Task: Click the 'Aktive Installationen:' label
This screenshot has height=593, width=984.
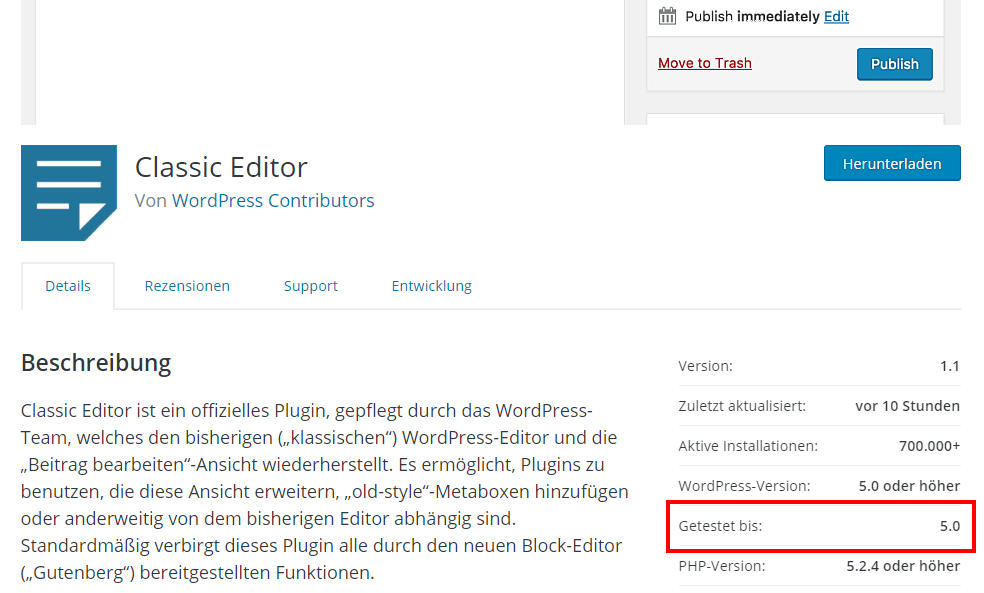Action: pyautogui.click(x=748, y=446)
